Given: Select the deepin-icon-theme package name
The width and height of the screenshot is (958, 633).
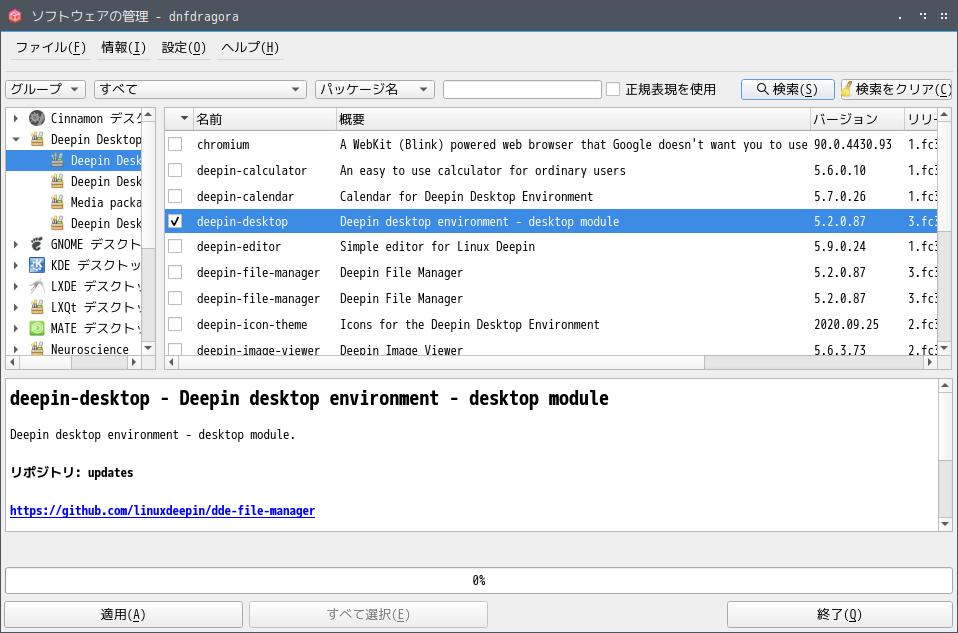Looking at the screenshot, I should tap(252, 325).
